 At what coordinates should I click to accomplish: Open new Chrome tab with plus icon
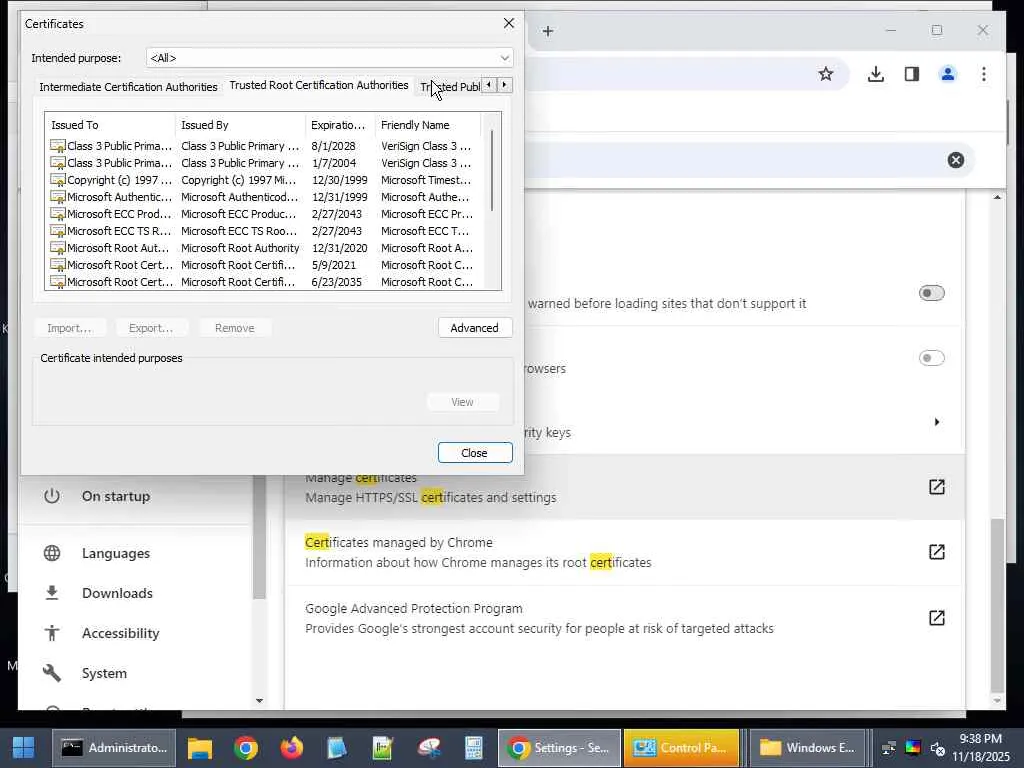[x=548, y=31]
